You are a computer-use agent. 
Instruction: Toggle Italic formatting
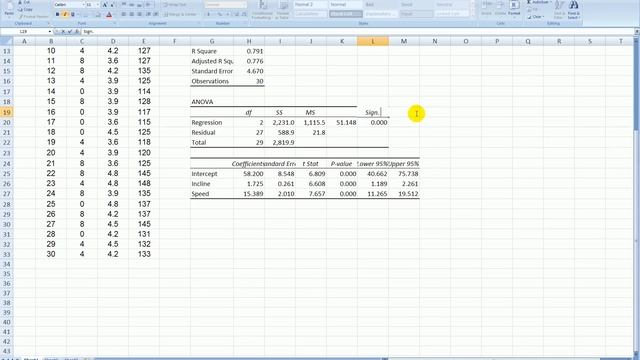click(64, 14)
